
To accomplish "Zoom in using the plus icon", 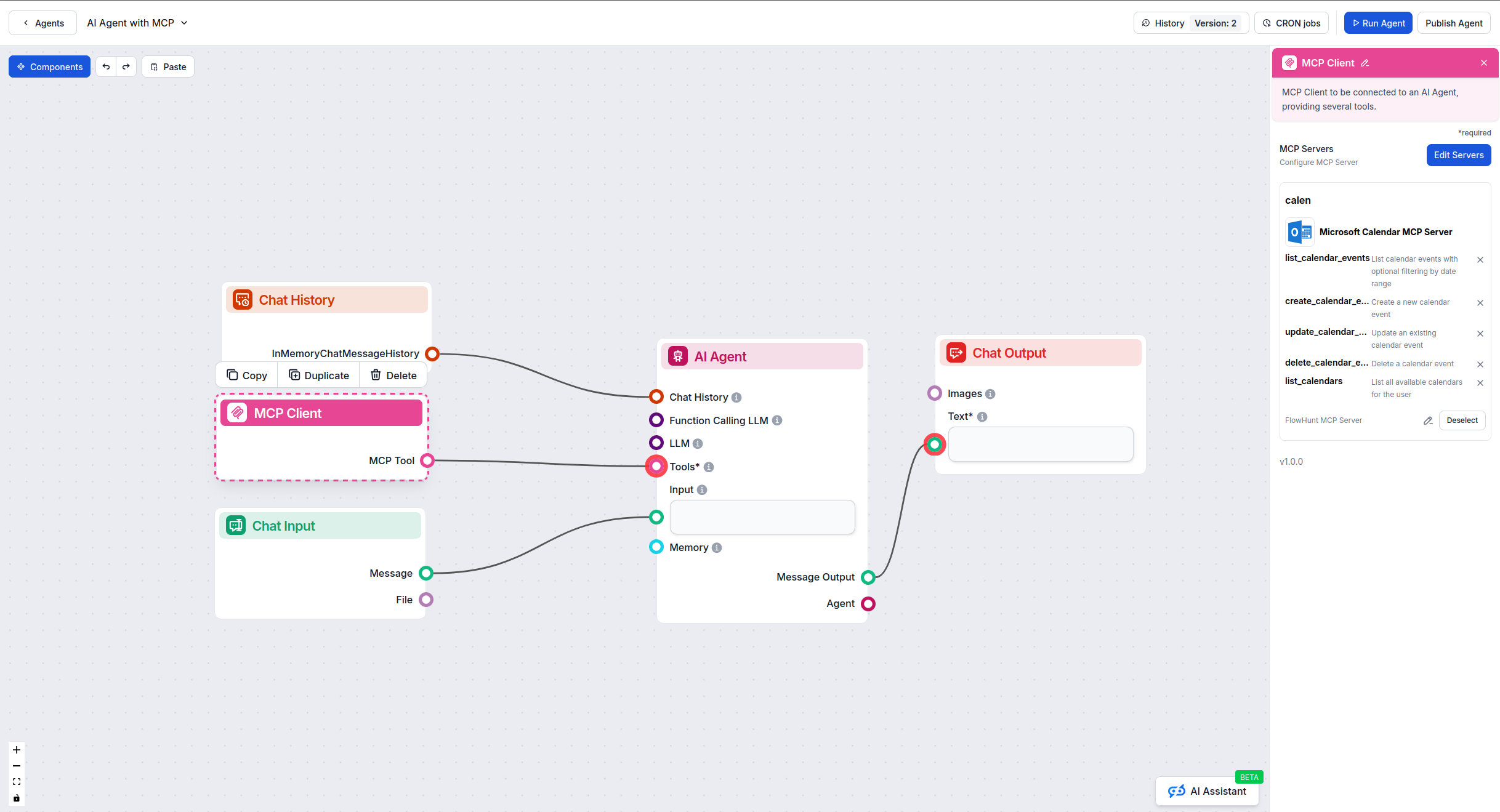I will [x=16, y=750].
